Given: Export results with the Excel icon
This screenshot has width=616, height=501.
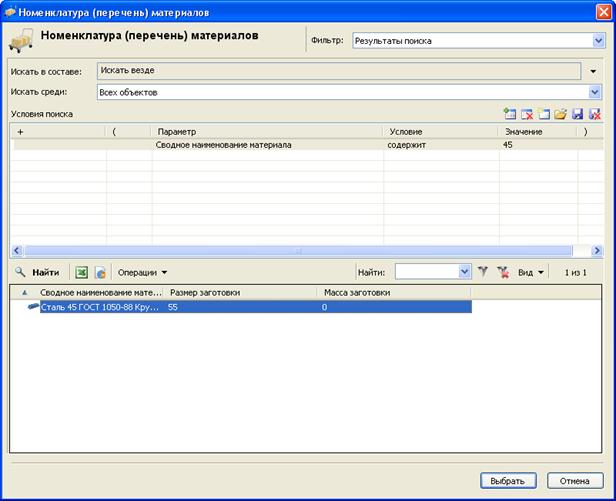Looking at the screenshot, I should click(x=82, y=271).
